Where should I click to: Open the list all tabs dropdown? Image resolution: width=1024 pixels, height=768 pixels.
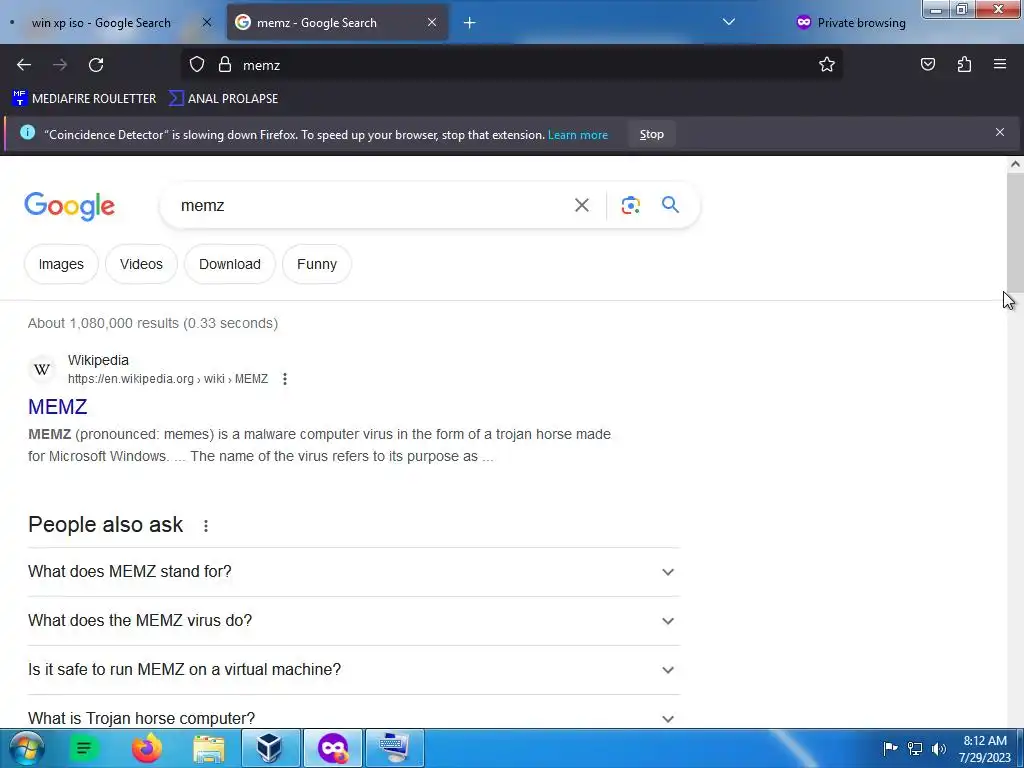coord(729,22)
